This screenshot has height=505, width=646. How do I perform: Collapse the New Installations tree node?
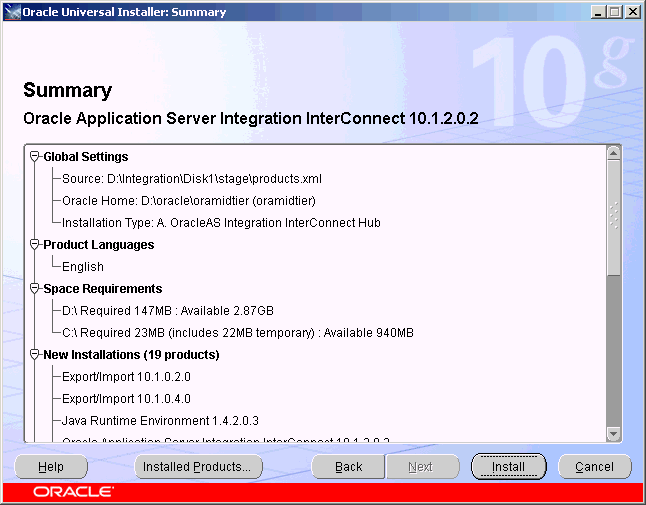pyautogui.click(x=35, y=355)
